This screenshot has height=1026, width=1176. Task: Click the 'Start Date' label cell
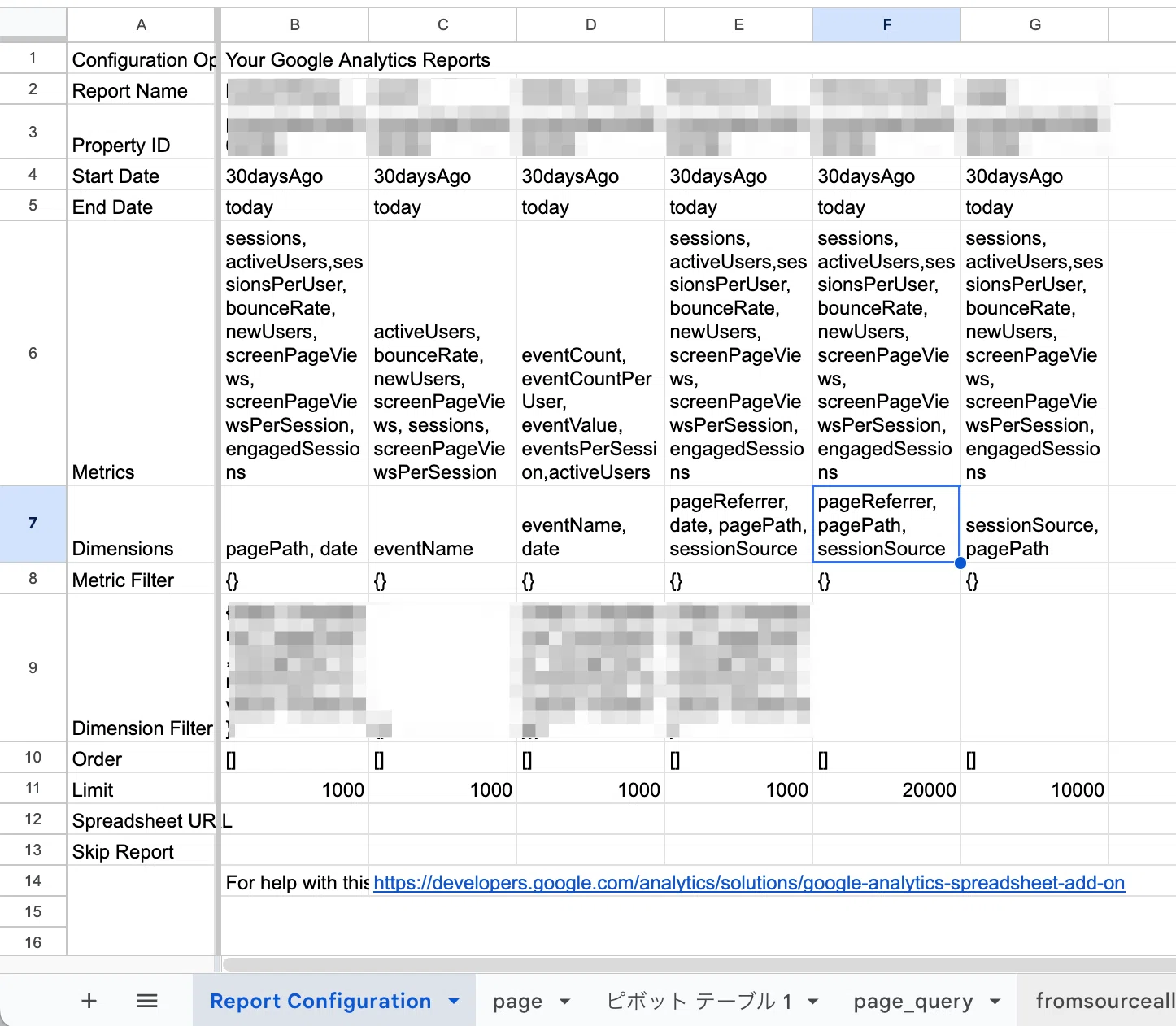tap(142, 175)
